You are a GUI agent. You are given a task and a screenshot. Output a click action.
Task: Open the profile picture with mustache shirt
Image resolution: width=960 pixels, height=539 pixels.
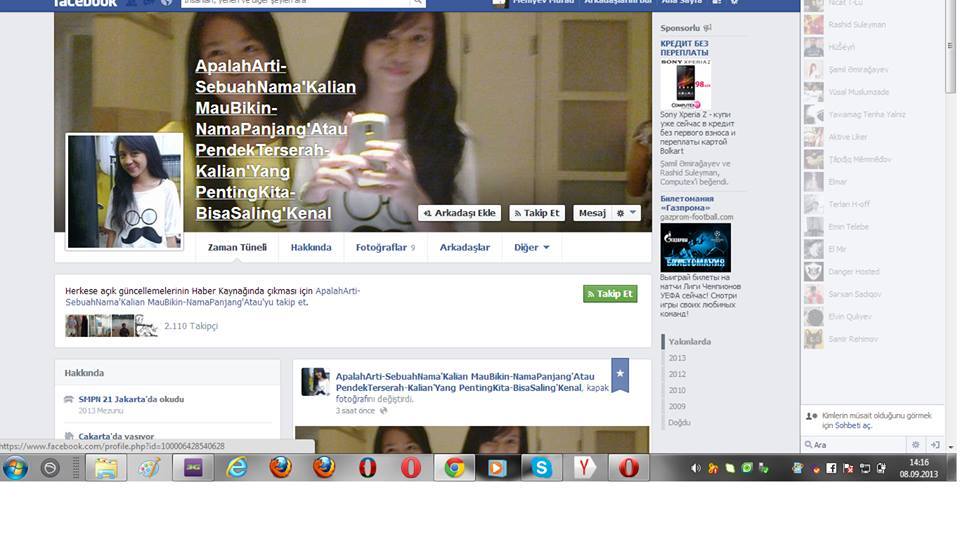(x=125, y=192)
